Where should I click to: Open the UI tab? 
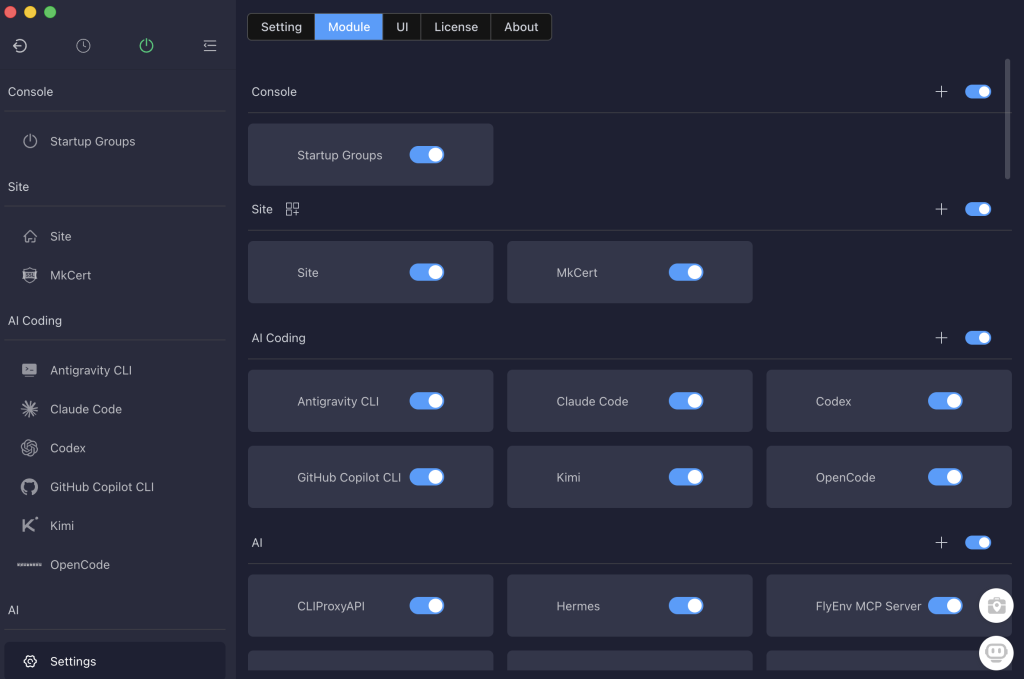pyautogui.click(x=402, y=27)
